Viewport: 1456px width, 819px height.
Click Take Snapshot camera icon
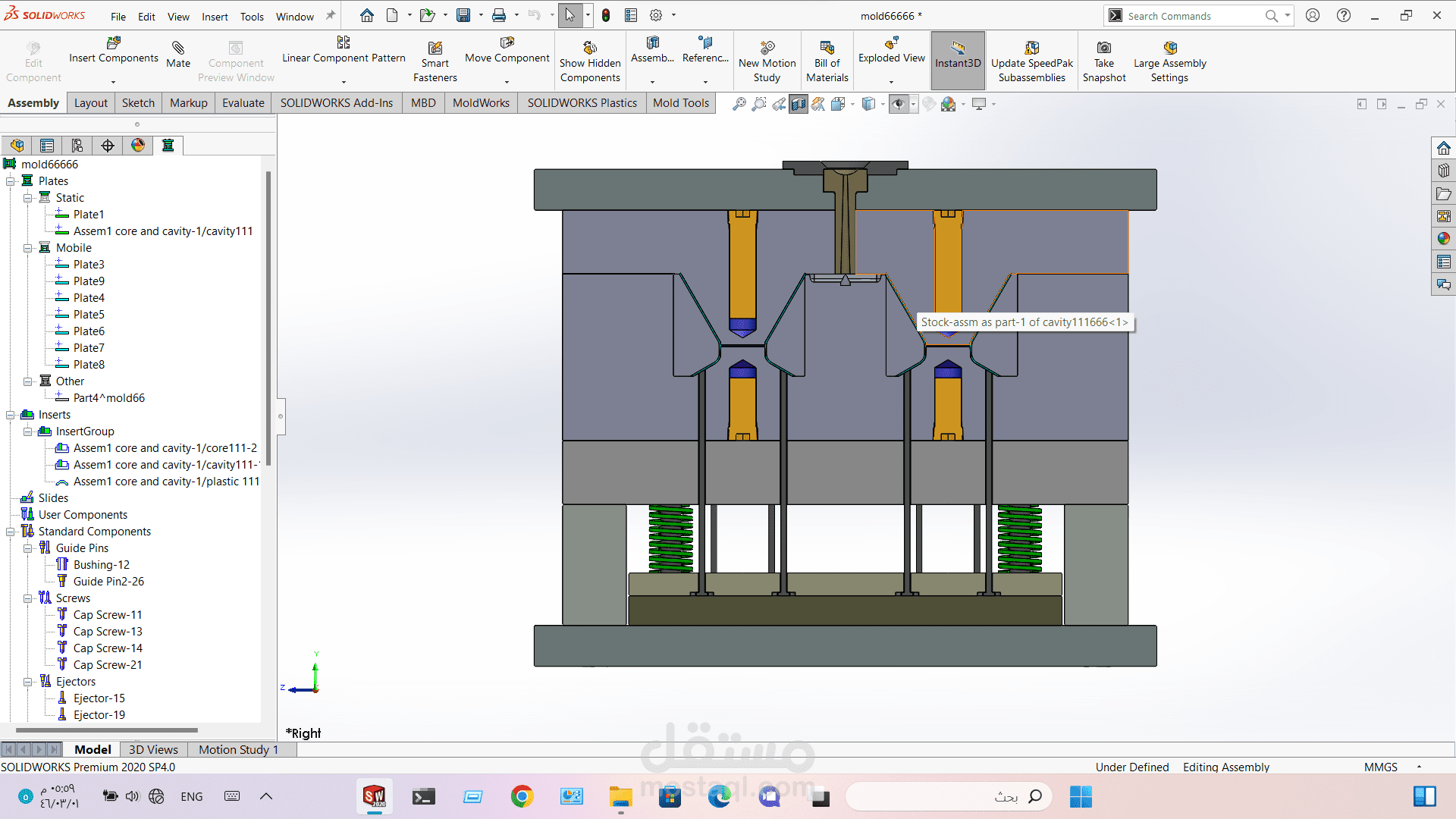(x=1104, y=48)
